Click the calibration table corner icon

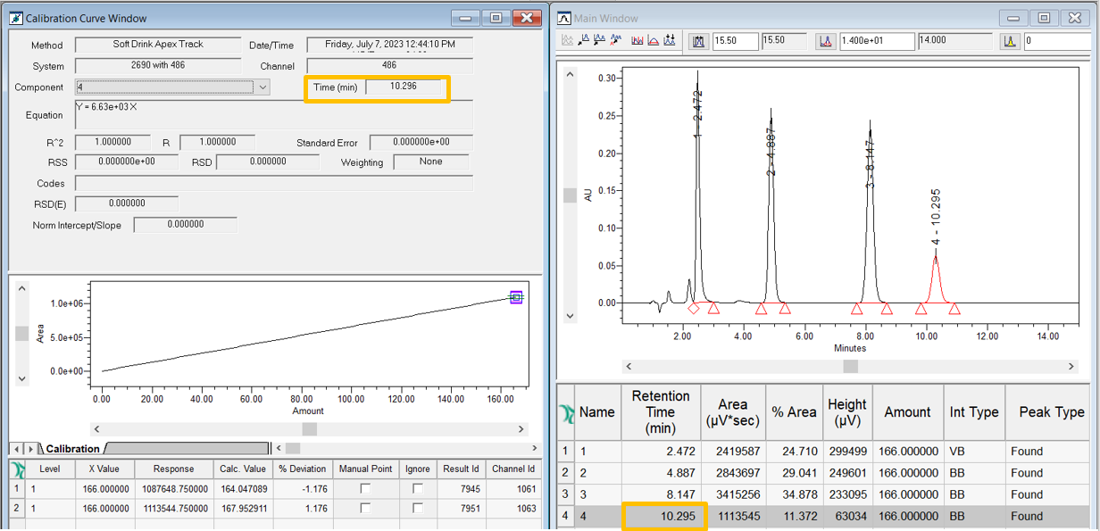coord(17,469)
